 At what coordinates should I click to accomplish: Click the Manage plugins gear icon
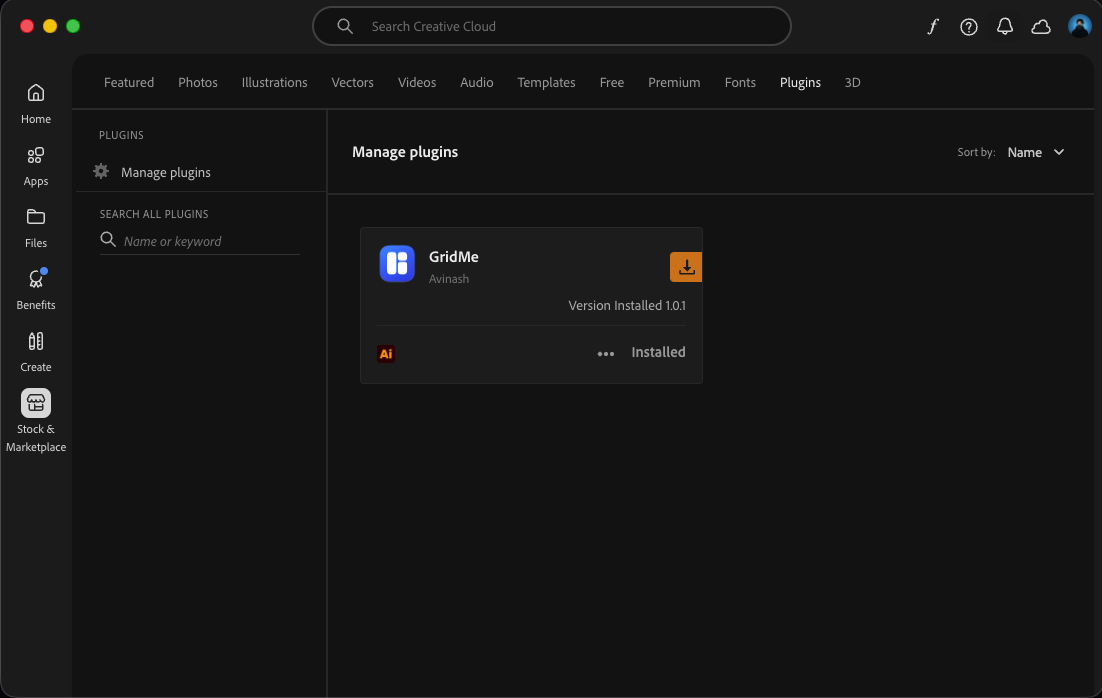click(x=101, y=172)
